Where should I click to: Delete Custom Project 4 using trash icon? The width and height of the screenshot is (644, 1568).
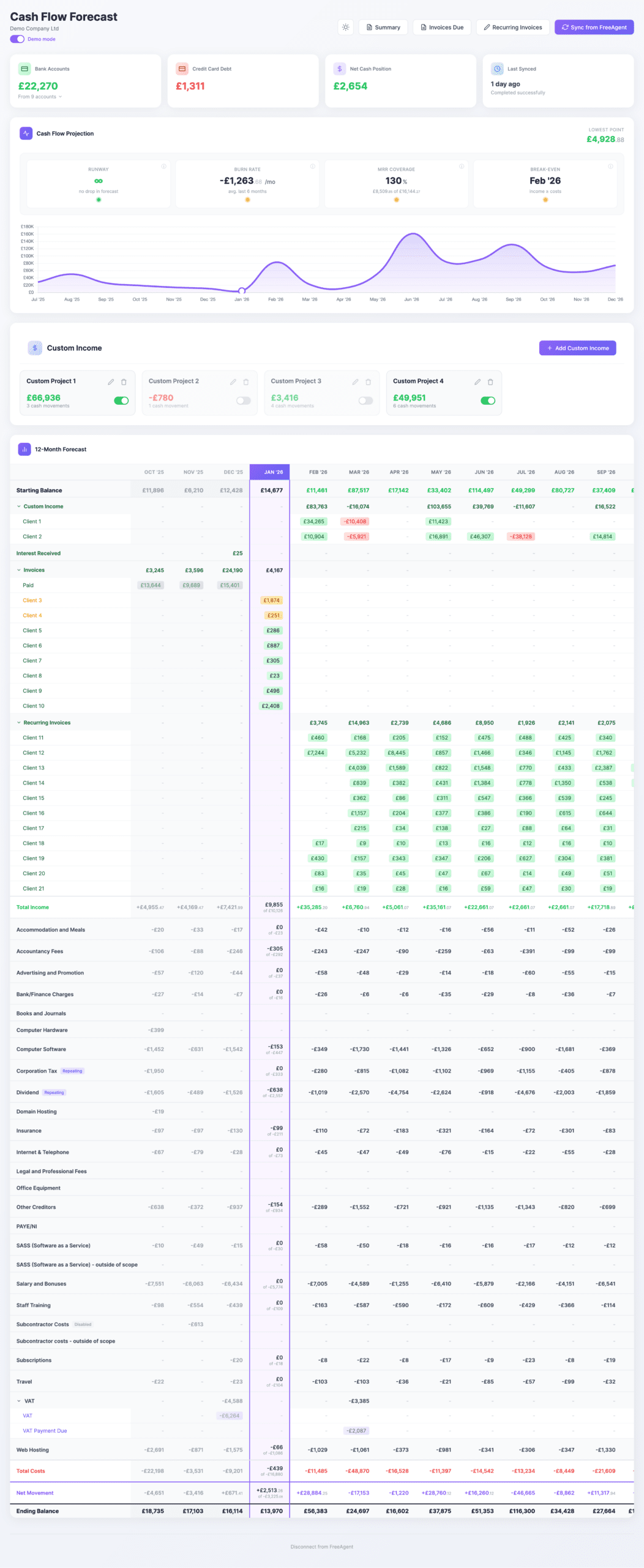tap(490, 382)
